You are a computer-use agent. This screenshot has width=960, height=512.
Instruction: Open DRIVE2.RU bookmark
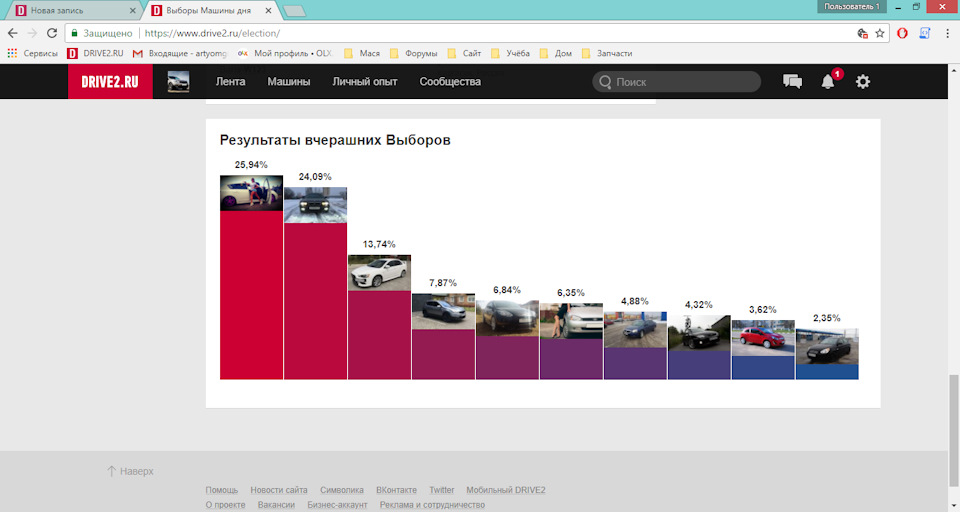point(96,53)
